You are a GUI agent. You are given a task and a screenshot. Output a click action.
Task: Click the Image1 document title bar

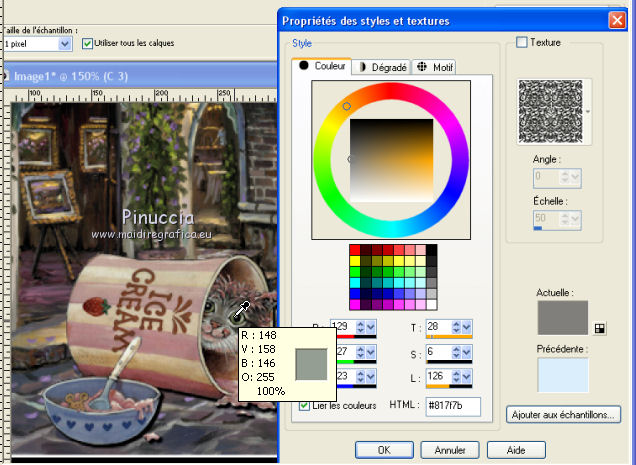click(x=140, y=76)
